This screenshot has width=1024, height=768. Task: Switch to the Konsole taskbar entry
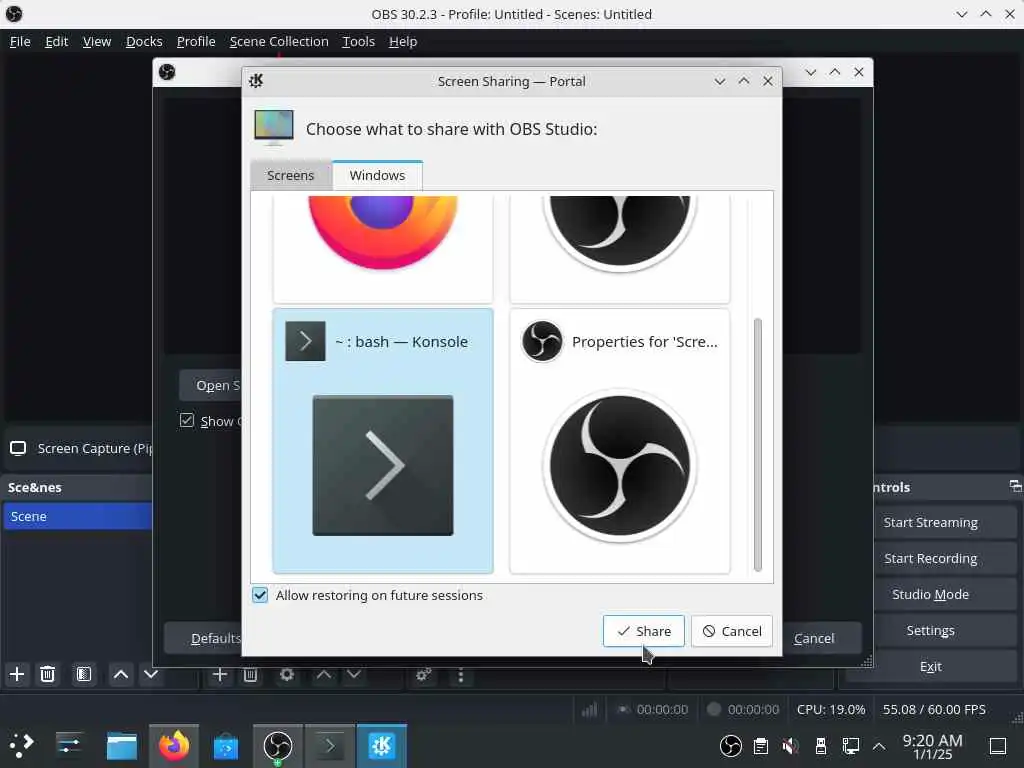pos(330,745)
